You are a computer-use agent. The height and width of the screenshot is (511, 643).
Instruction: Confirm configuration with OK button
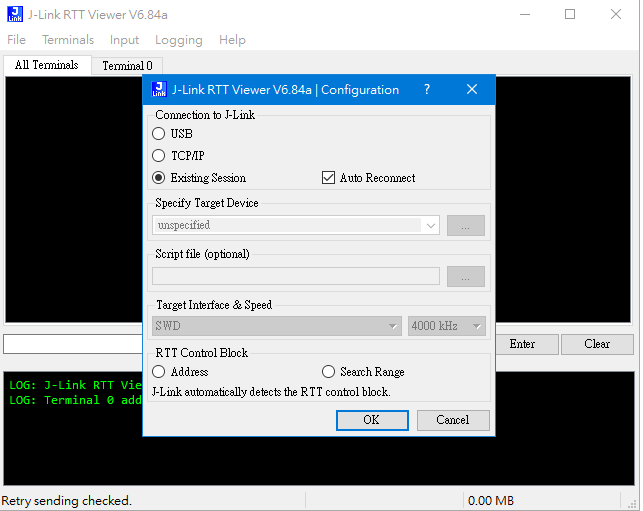click(372, 420)
